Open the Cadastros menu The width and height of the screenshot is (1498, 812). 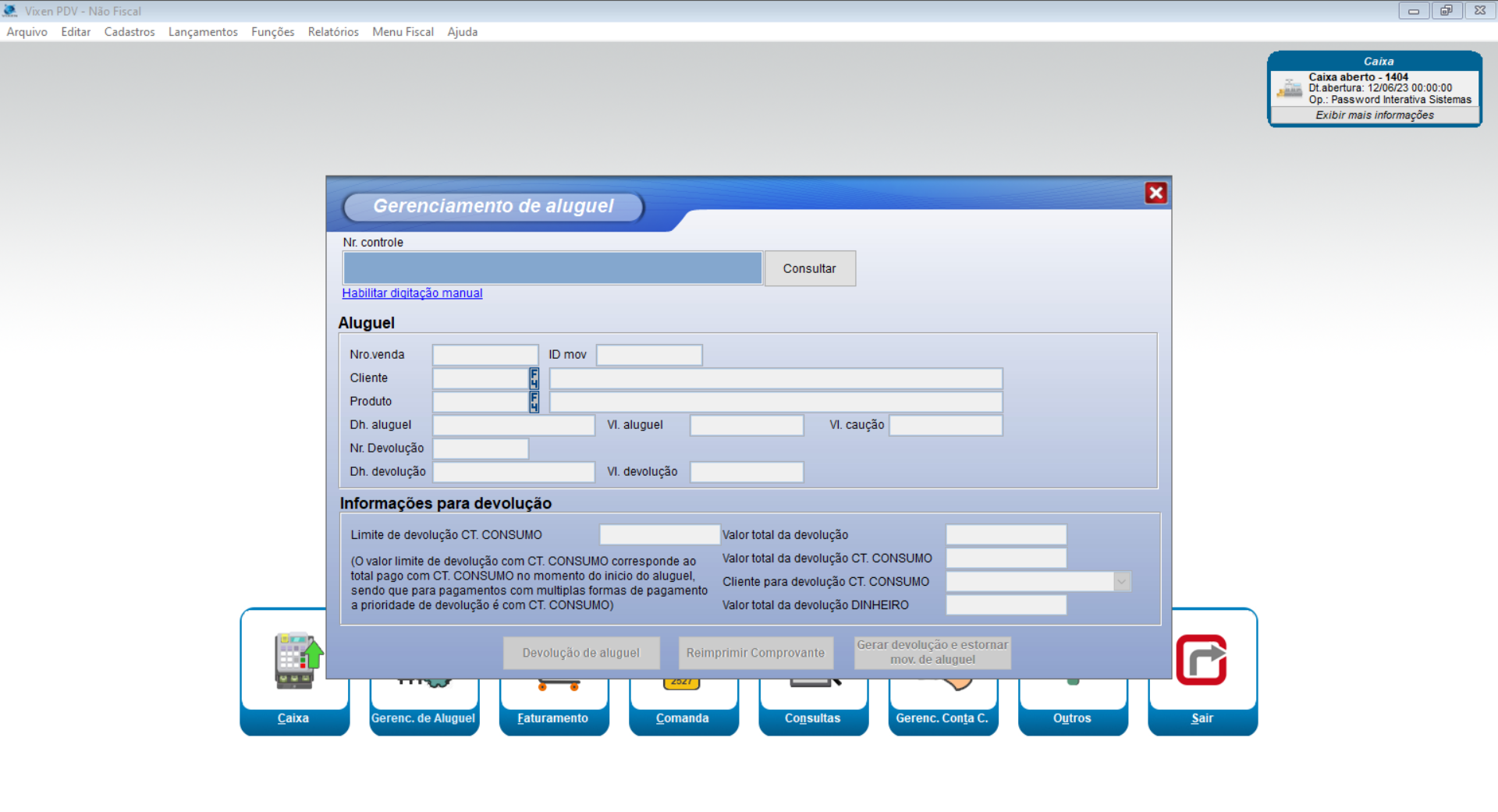pos(130,32)
